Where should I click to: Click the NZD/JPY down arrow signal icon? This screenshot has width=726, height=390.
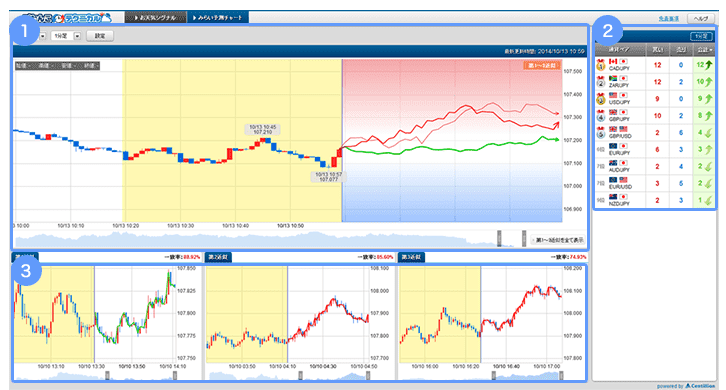[x=708, y=201]
